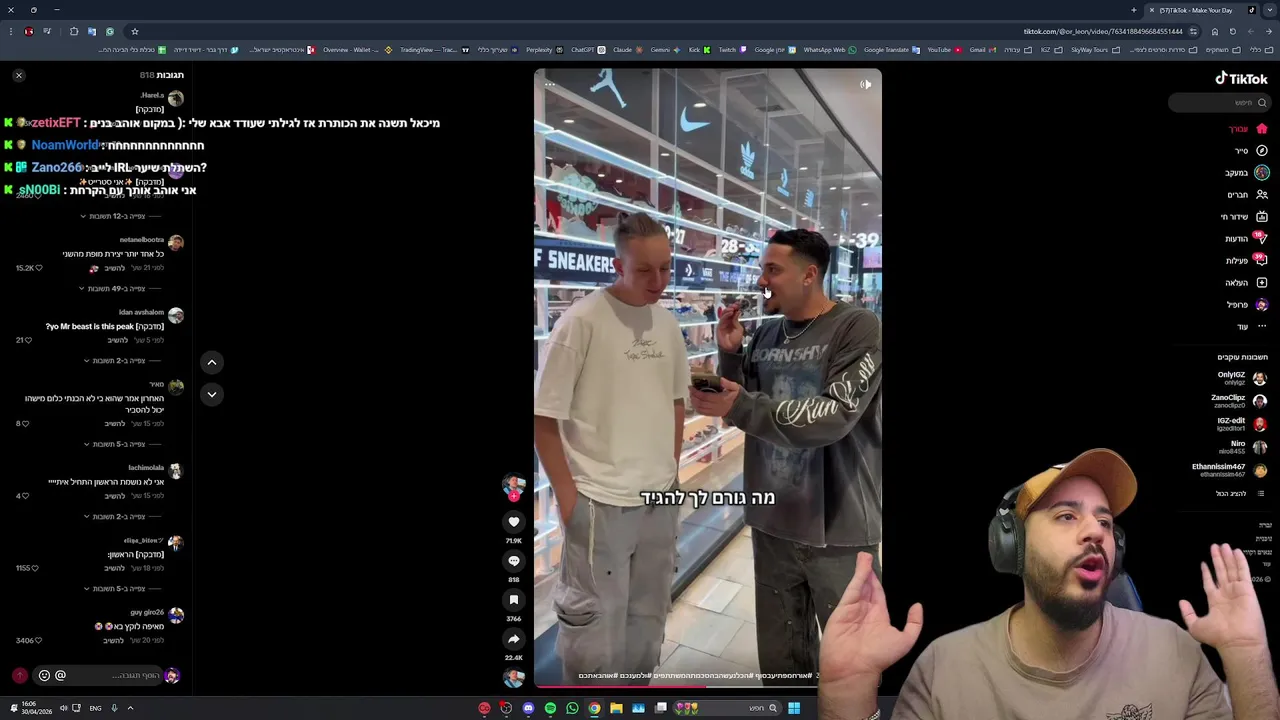Like lachimolala's comment with 4 likes
Image resolution: width=1280 pixels, height=720 pixels.
[25, 496]
